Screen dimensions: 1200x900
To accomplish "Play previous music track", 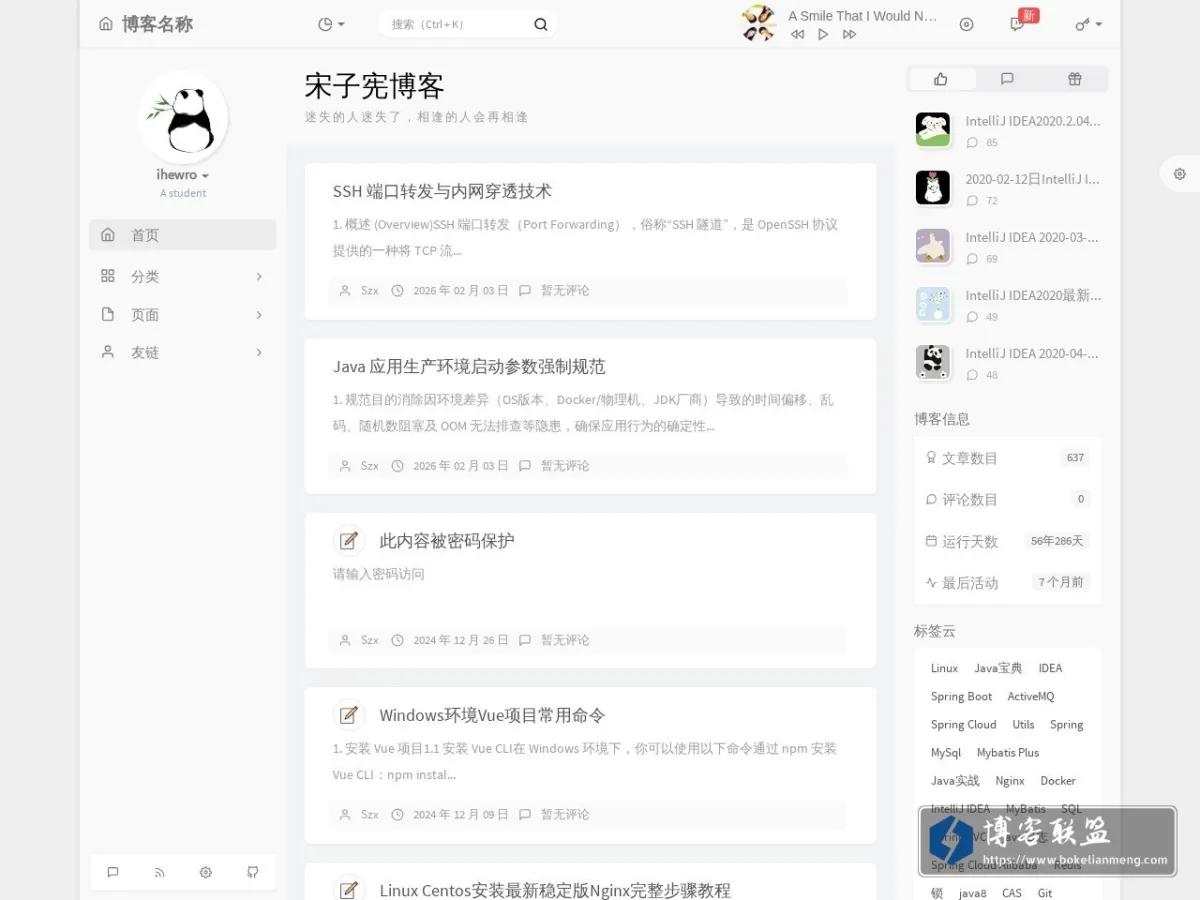I will 797,34.
